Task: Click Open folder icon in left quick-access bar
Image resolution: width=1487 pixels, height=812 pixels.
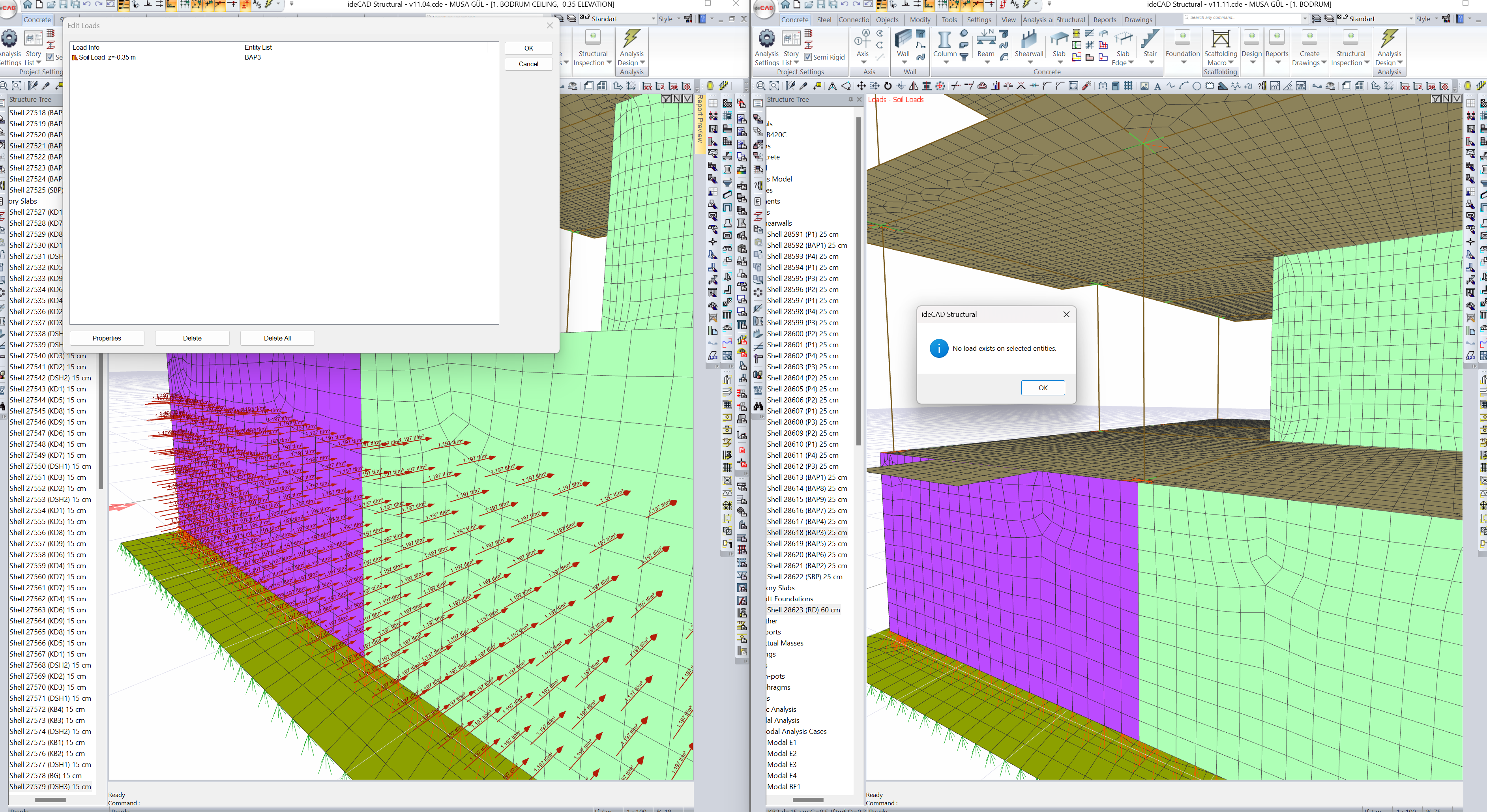Action: click(x=51, y=5)
